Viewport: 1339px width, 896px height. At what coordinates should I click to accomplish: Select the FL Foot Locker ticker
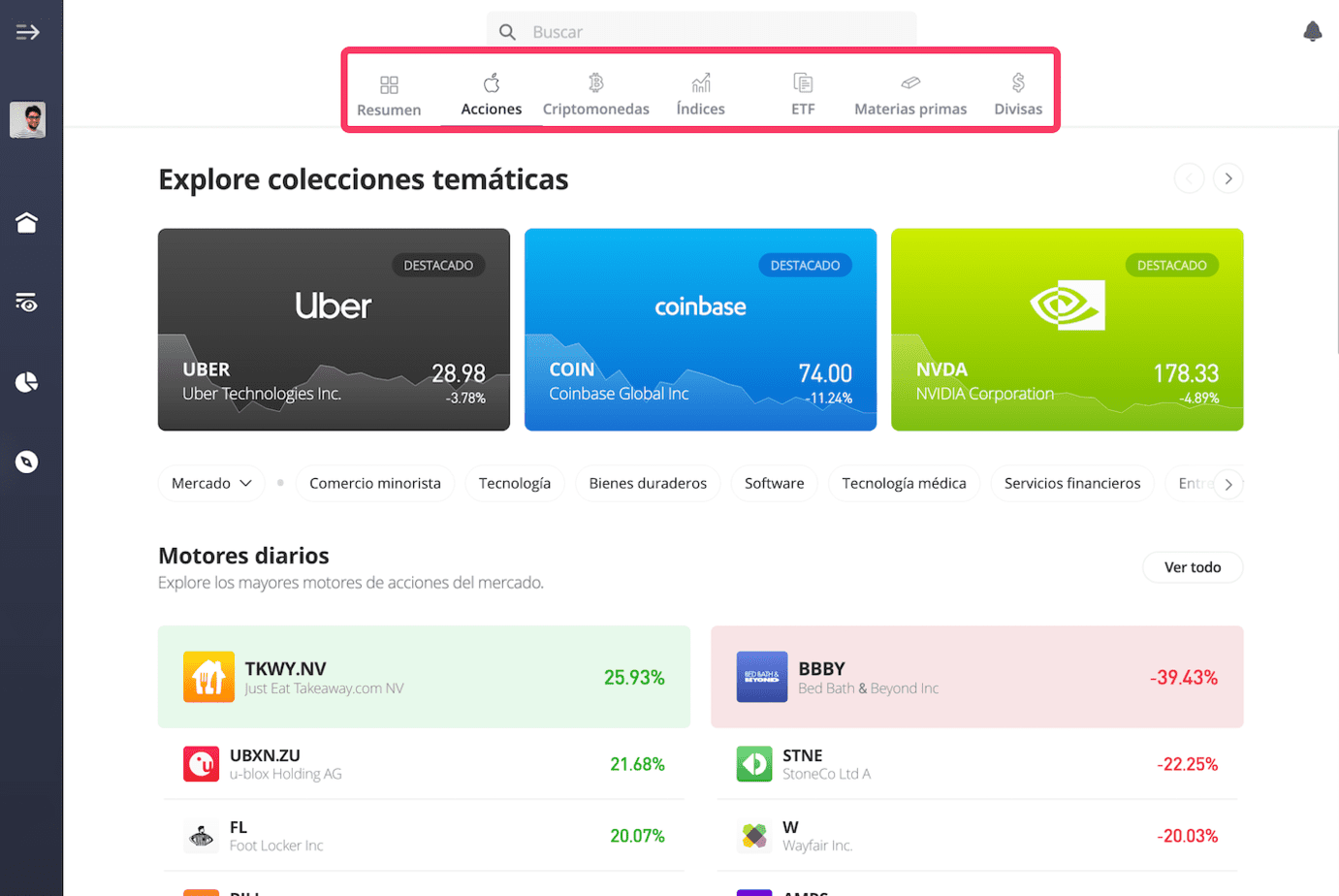pos(239,827)
